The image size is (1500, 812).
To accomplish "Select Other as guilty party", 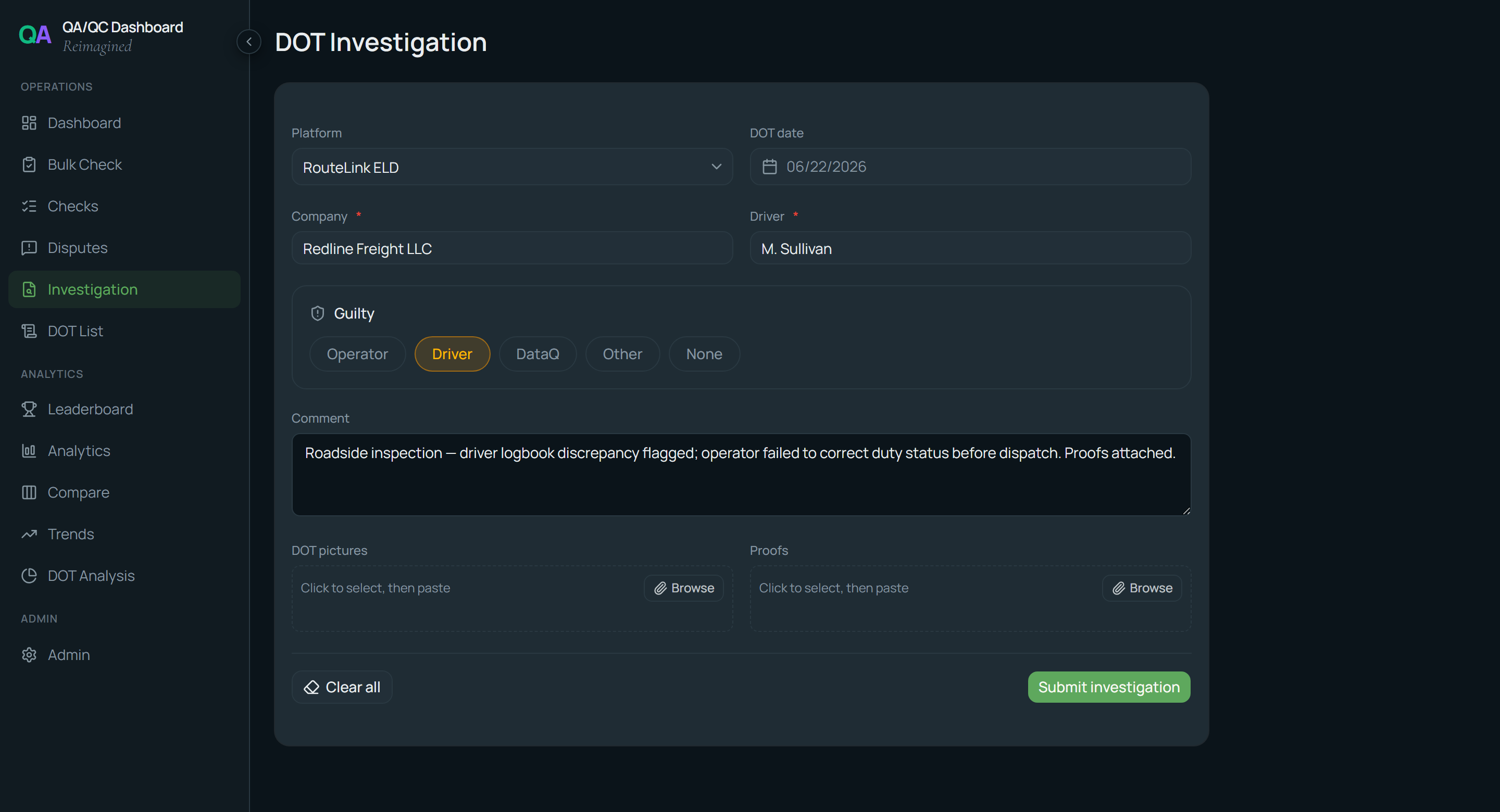I will (x=622, y=354).
